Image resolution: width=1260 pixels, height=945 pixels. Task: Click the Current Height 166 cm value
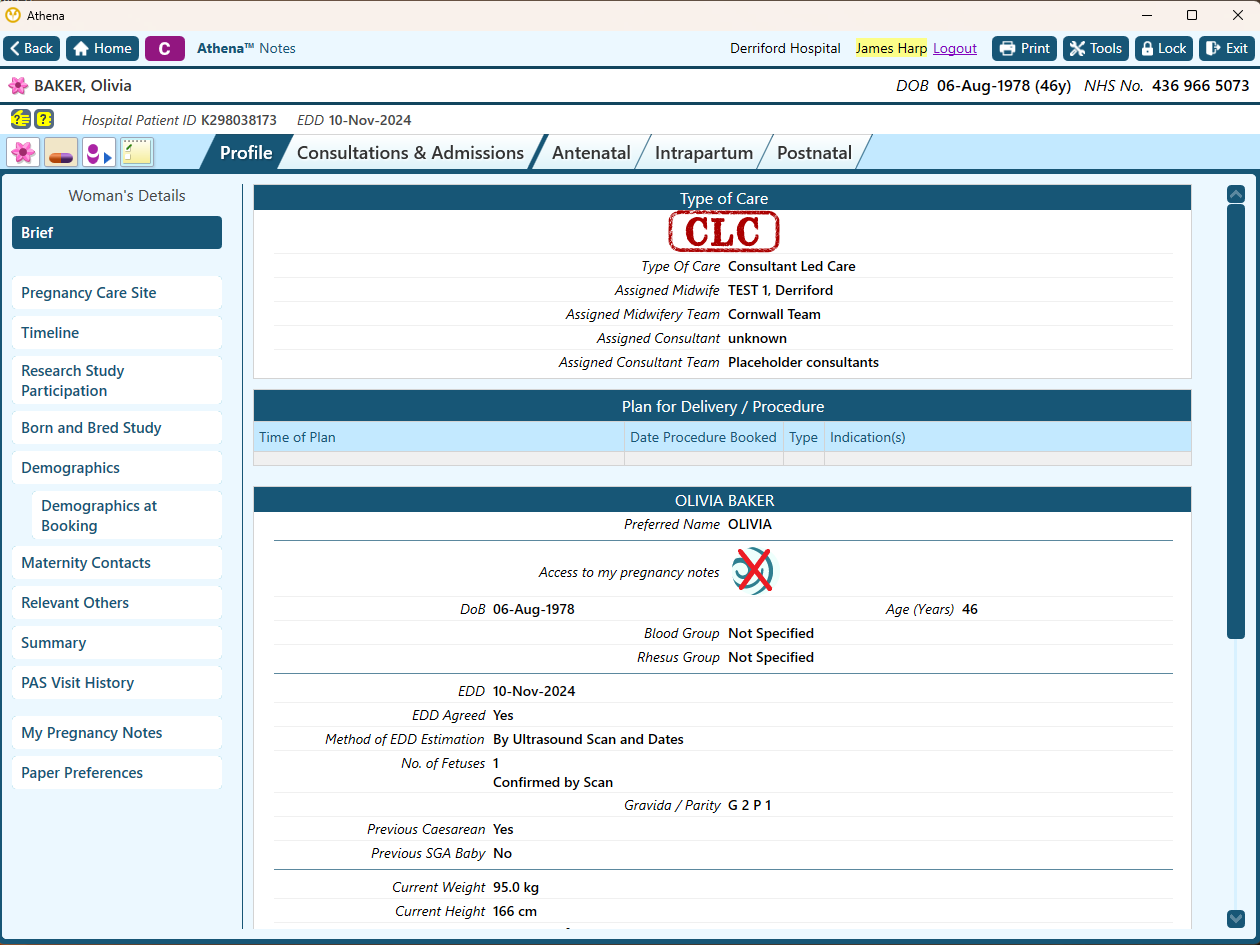tap(515, 912)
